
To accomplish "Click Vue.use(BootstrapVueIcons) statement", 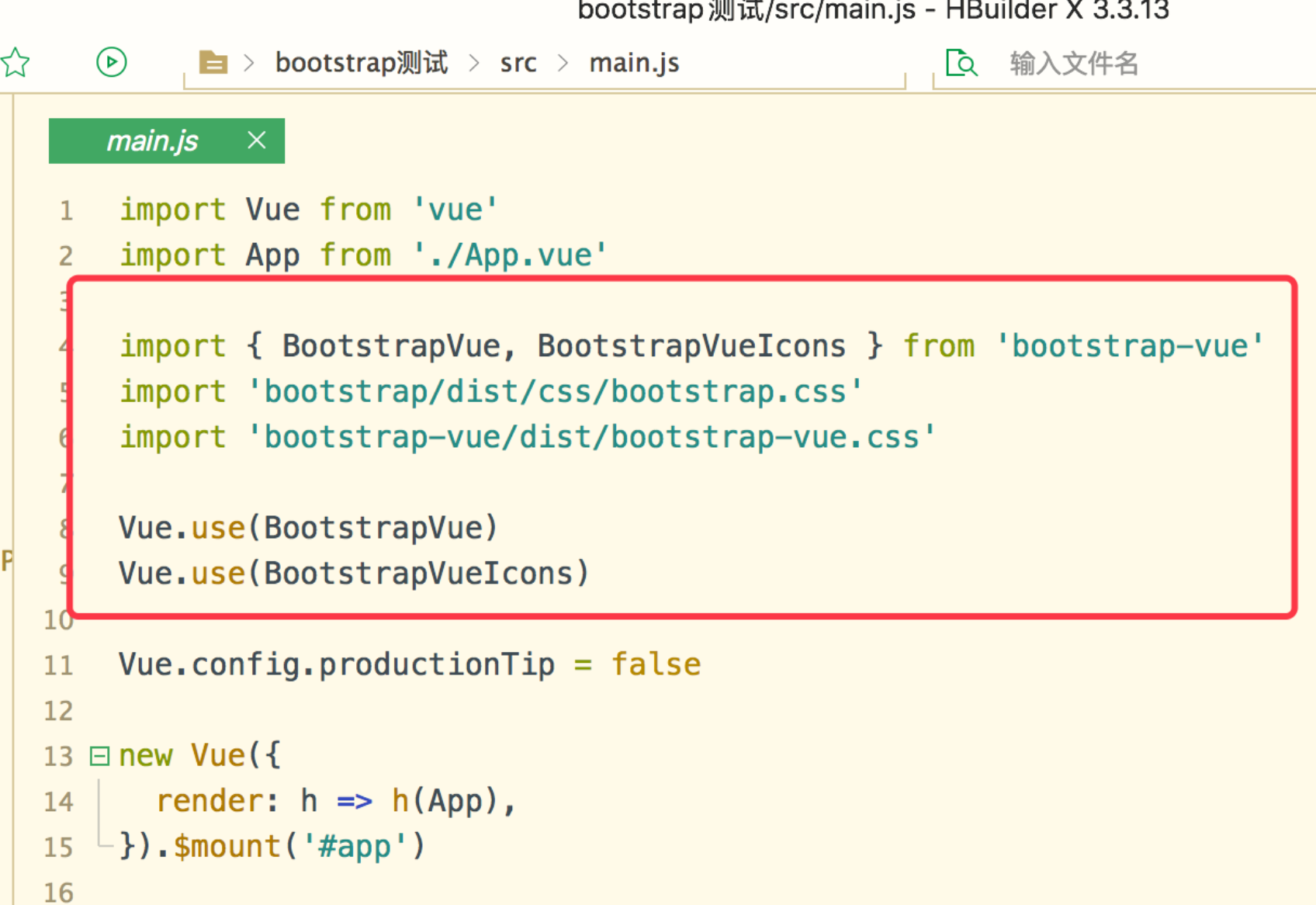I will pos(354,574).
